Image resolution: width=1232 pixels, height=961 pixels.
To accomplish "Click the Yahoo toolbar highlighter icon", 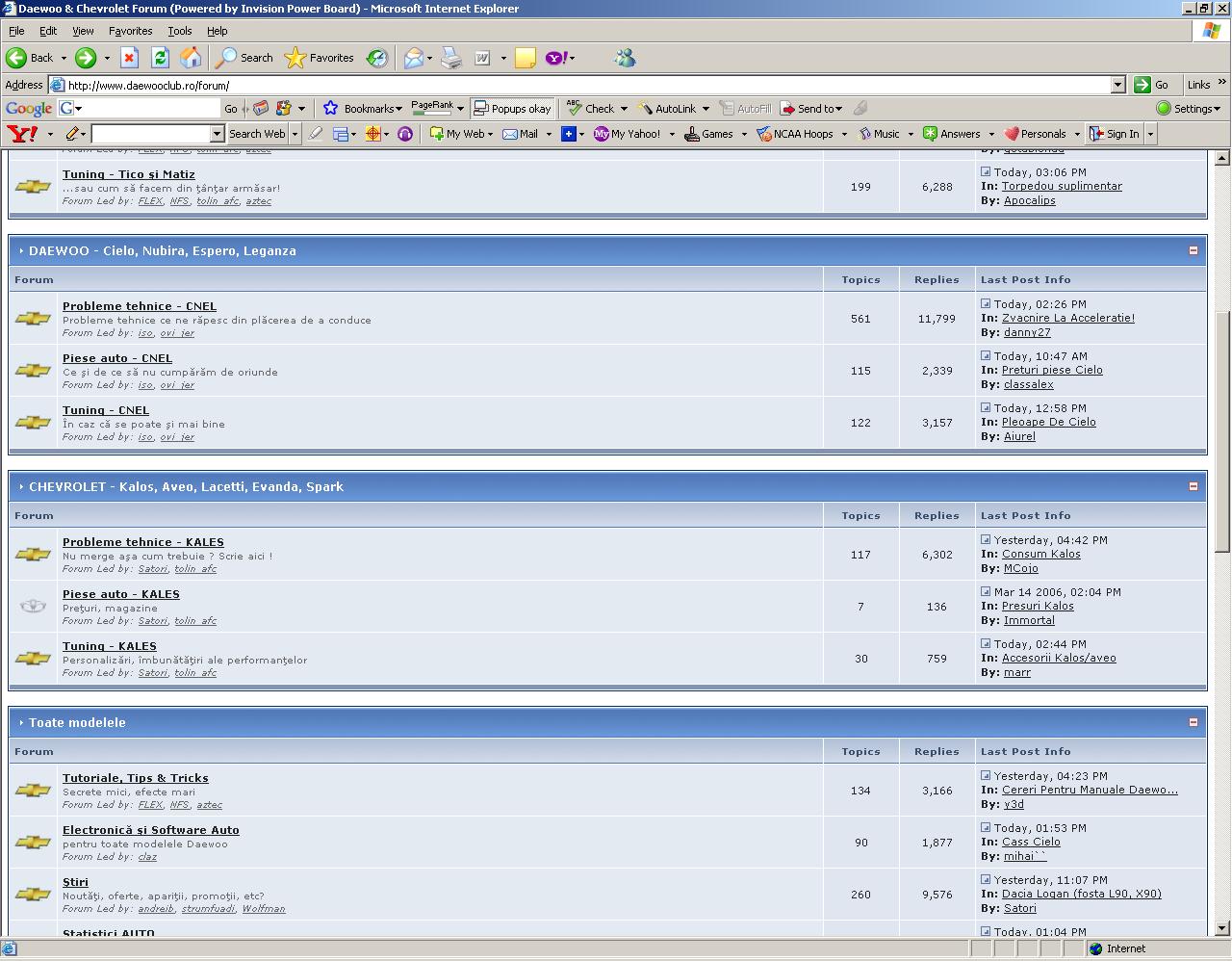I will pos(315,134).
